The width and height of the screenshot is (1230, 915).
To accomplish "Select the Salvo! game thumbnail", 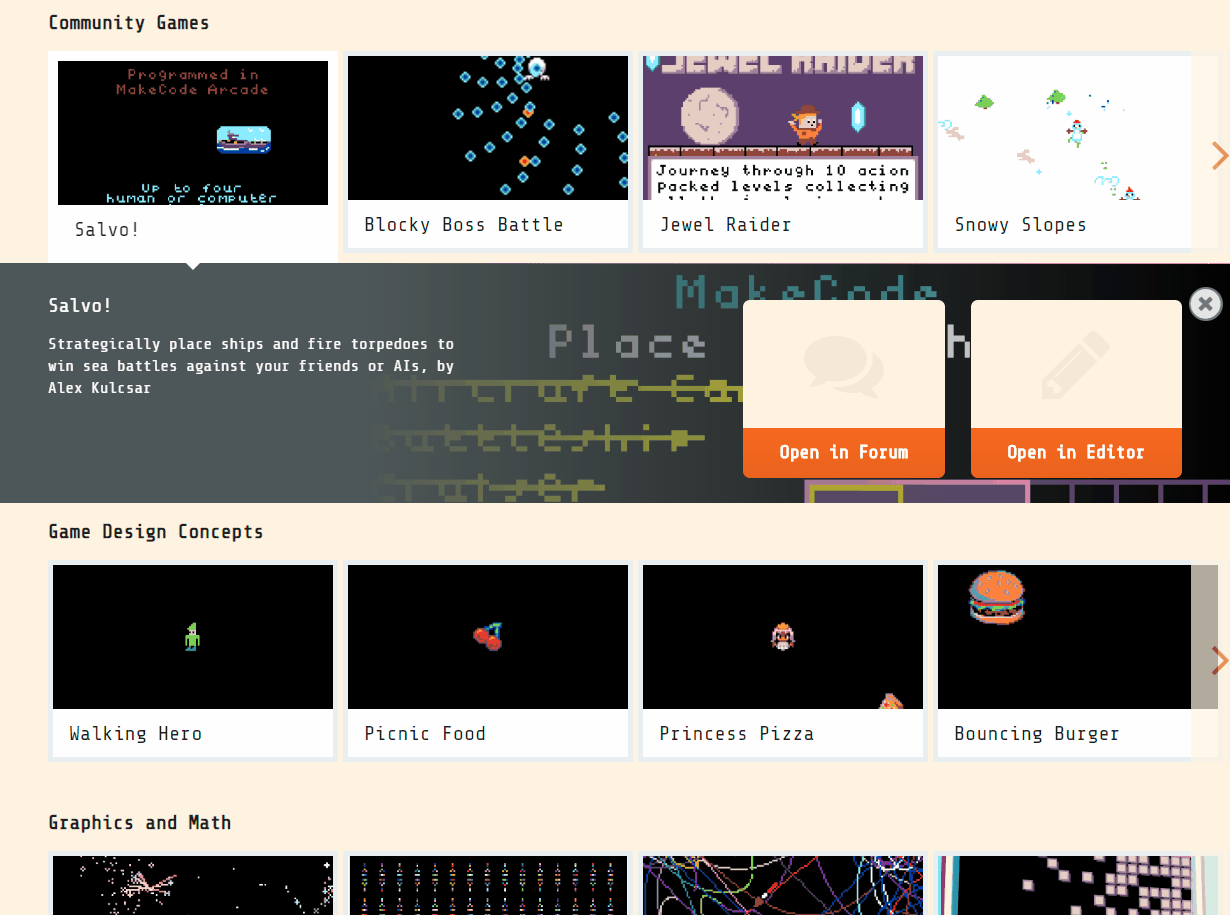I will (193, 133).
